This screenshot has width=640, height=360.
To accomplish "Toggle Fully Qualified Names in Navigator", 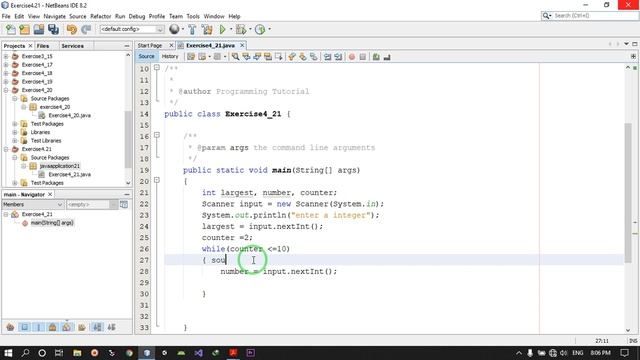I will tap(82, 327).
